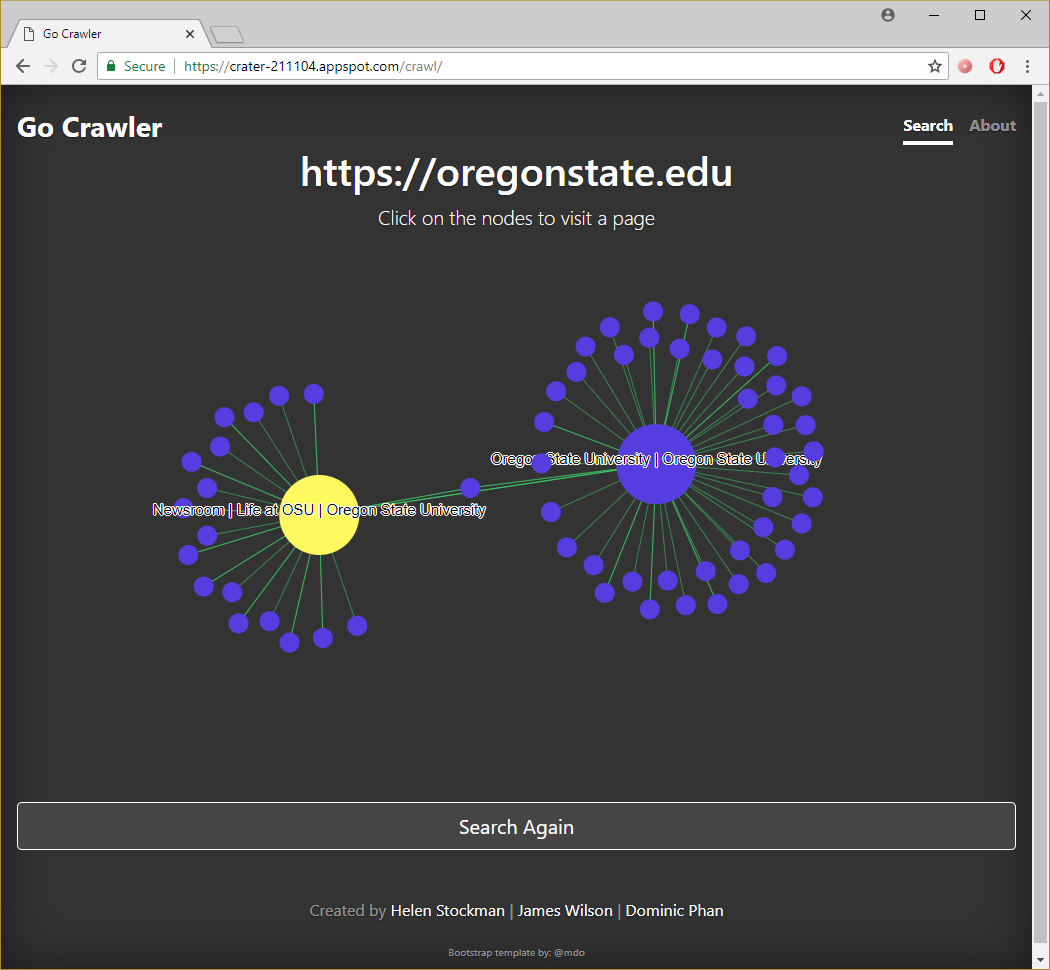1050x970 pixels.
Task: Open the @mdo template author link
Action: pos(569,953)
